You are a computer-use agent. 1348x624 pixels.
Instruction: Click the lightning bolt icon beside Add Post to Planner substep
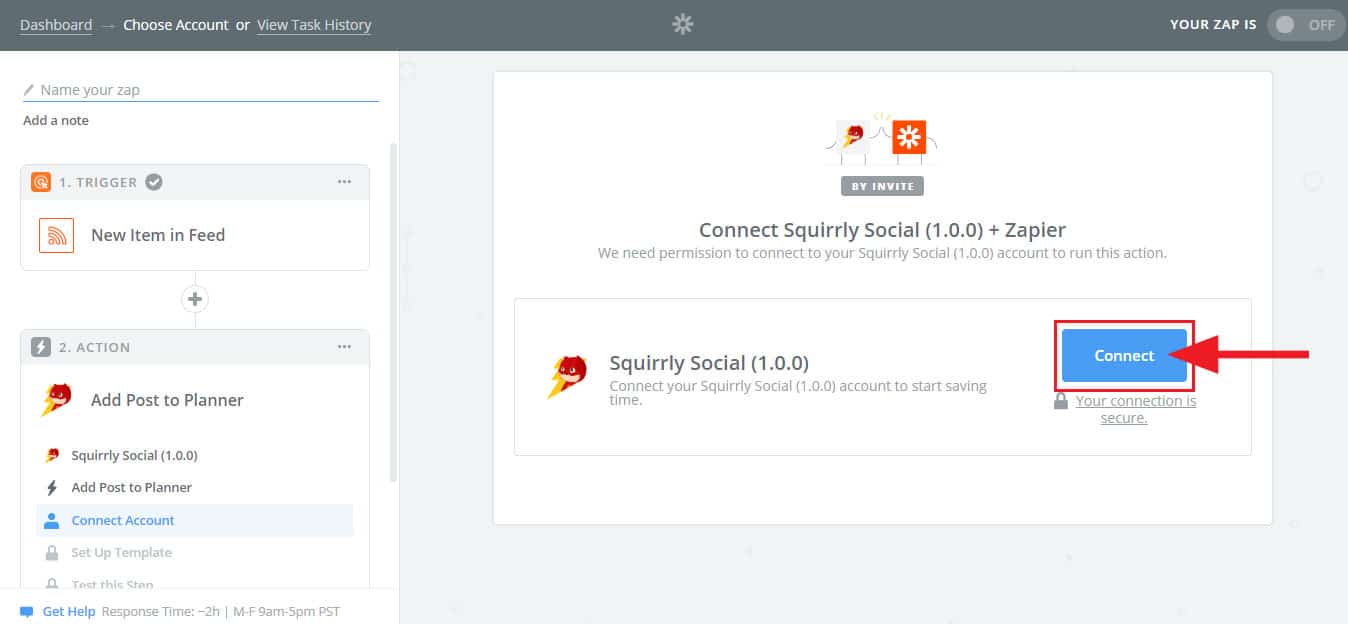(x=52, y=488)
